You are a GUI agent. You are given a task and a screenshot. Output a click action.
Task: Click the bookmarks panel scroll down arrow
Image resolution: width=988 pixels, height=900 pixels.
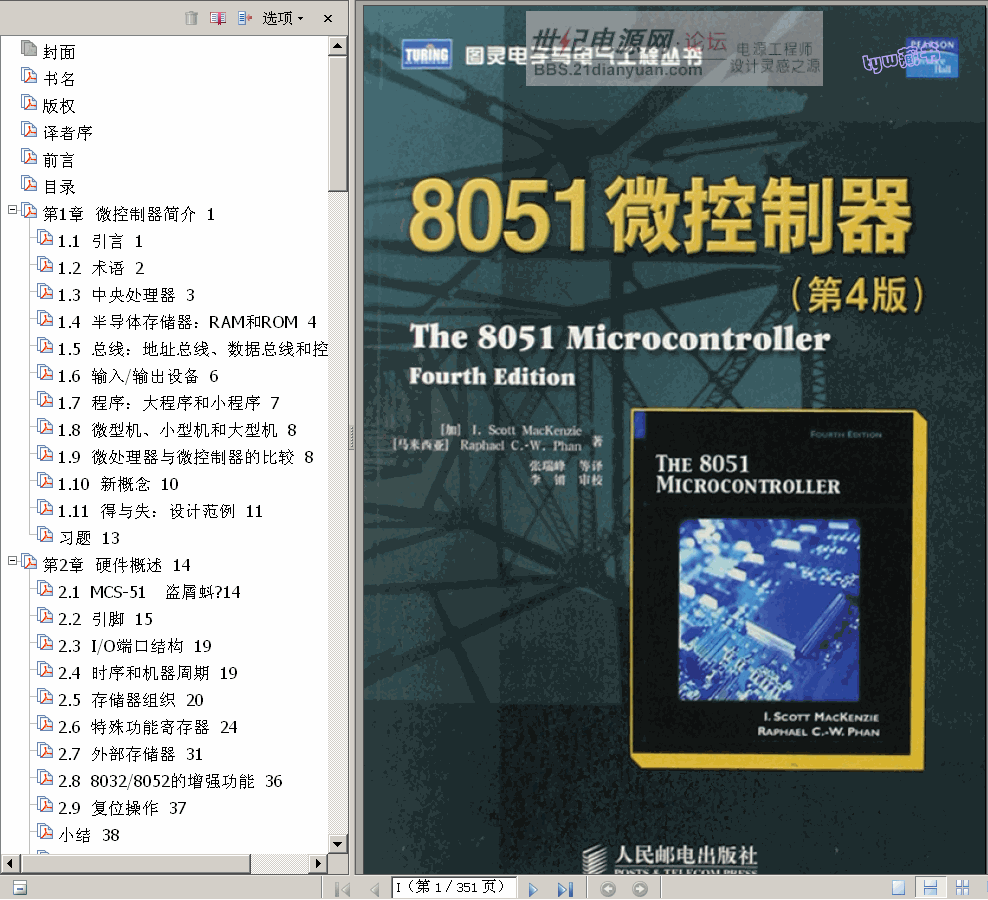(x=338, y=843)
